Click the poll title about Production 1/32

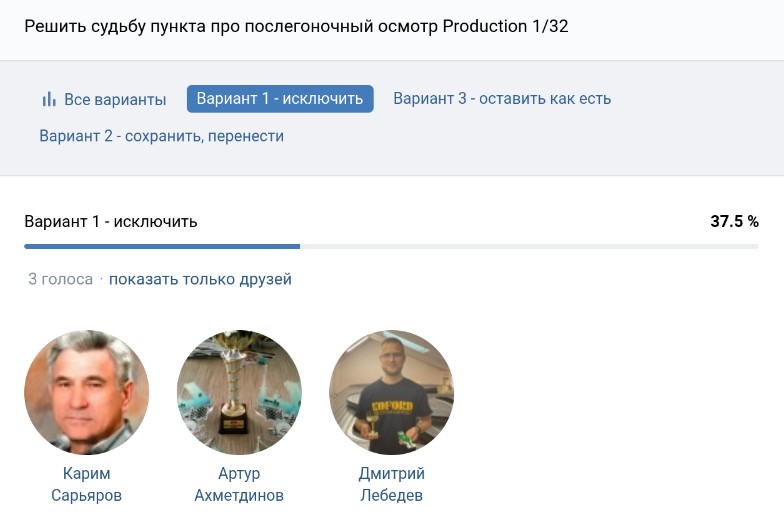[296, 26]
